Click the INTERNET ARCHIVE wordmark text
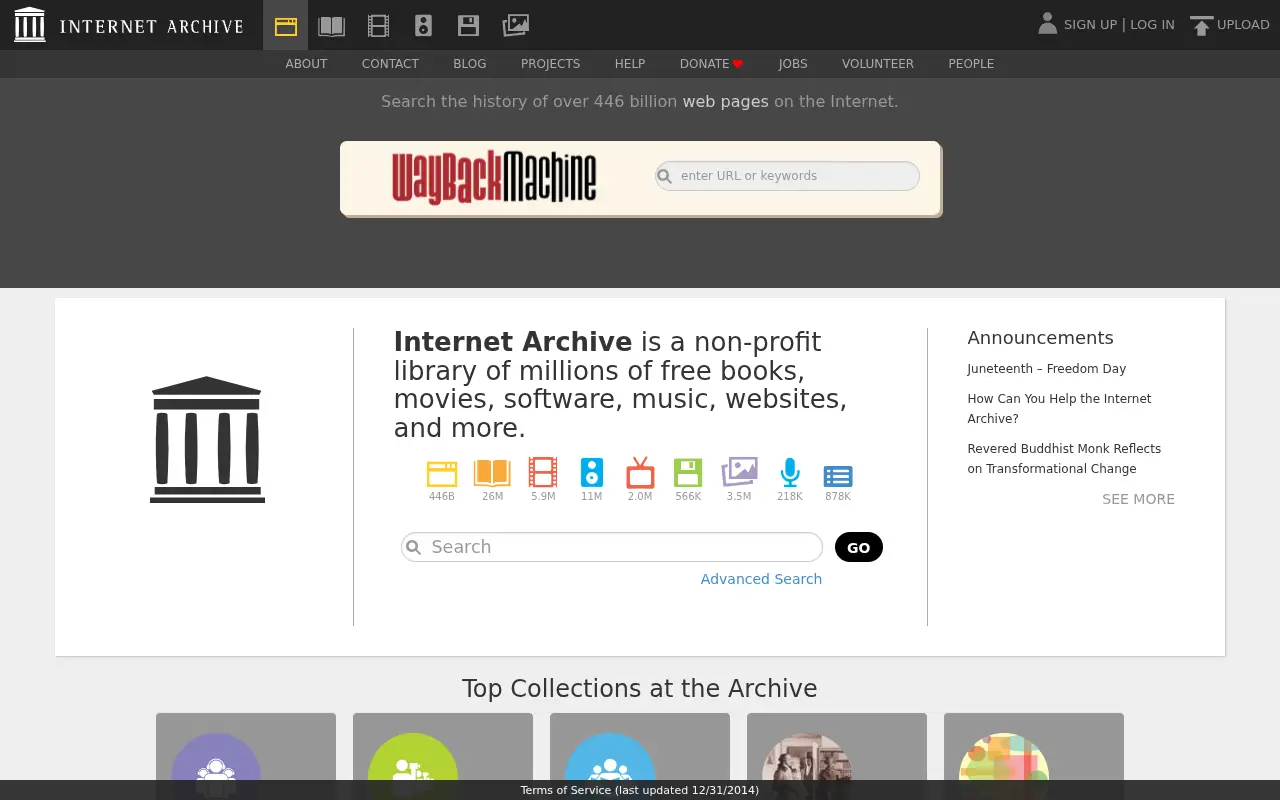This screenshot has height=800, width=1280. [151, 26]
